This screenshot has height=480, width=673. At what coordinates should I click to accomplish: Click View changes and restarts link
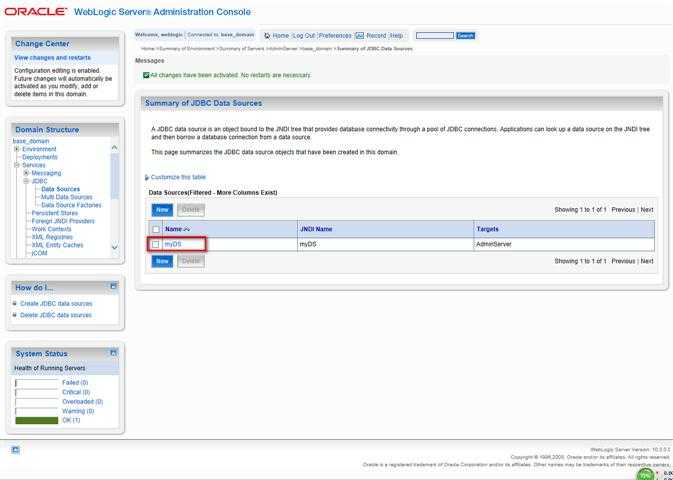tap(52, 58)
